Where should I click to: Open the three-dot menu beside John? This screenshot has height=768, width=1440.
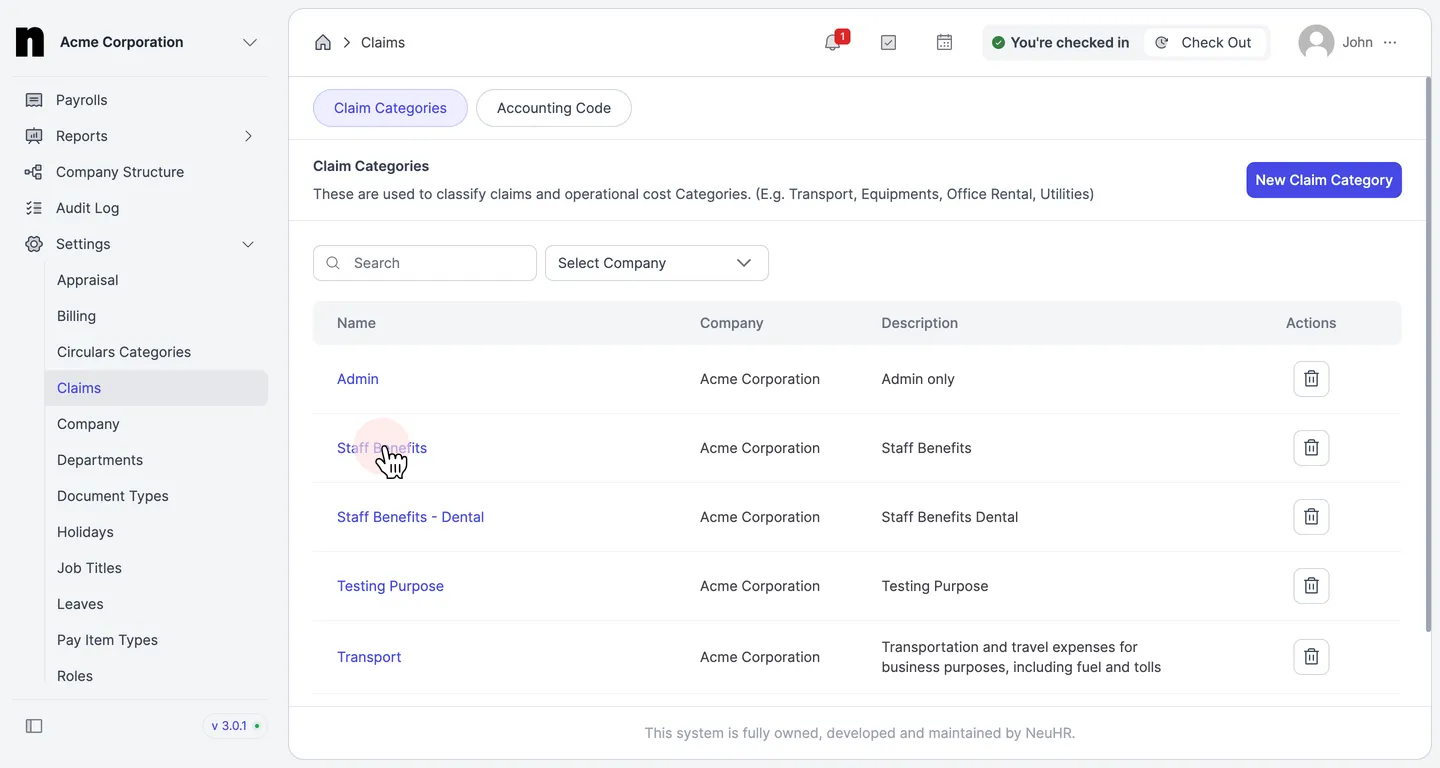(x=1390, y=42)
